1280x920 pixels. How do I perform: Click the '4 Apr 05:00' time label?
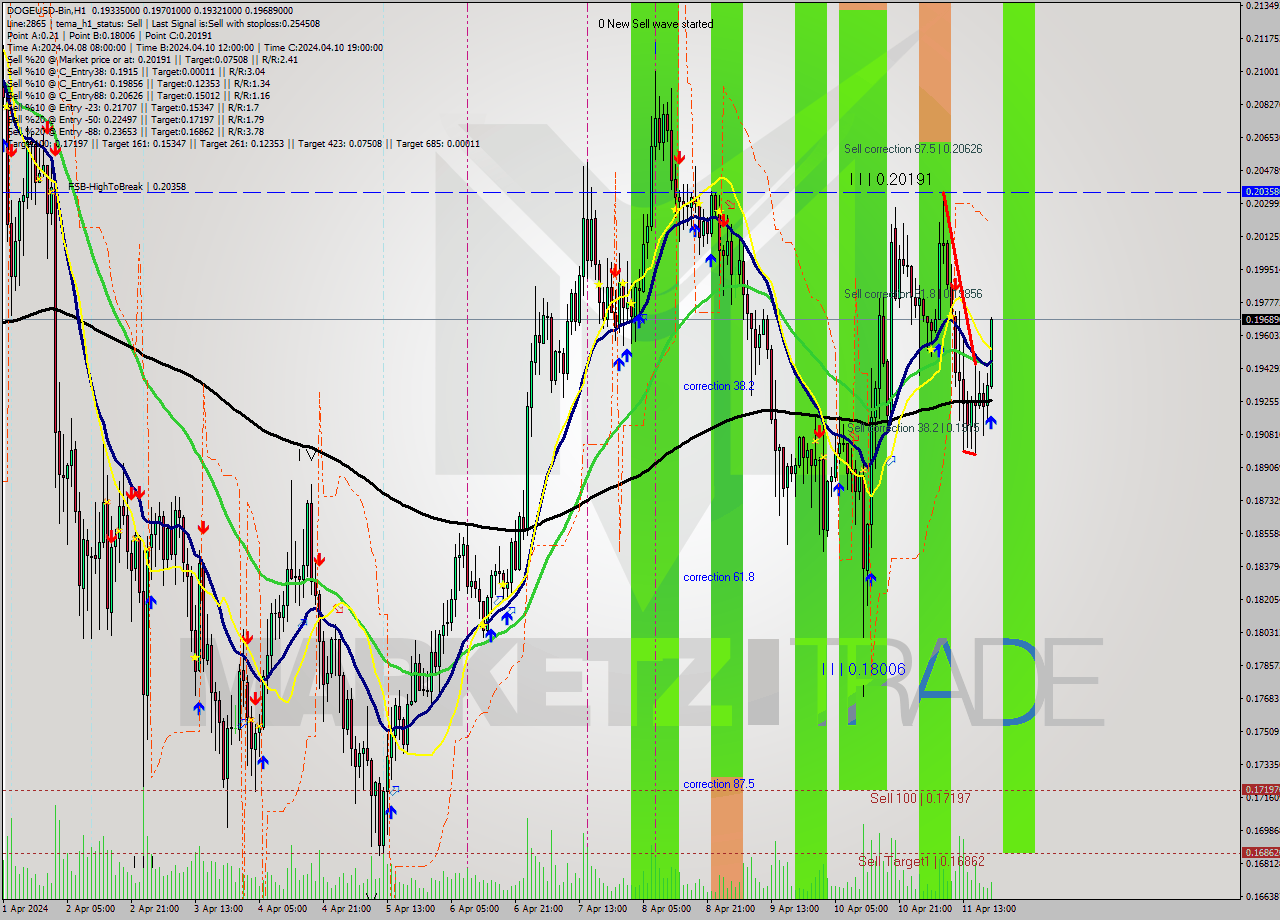(282, 908)
